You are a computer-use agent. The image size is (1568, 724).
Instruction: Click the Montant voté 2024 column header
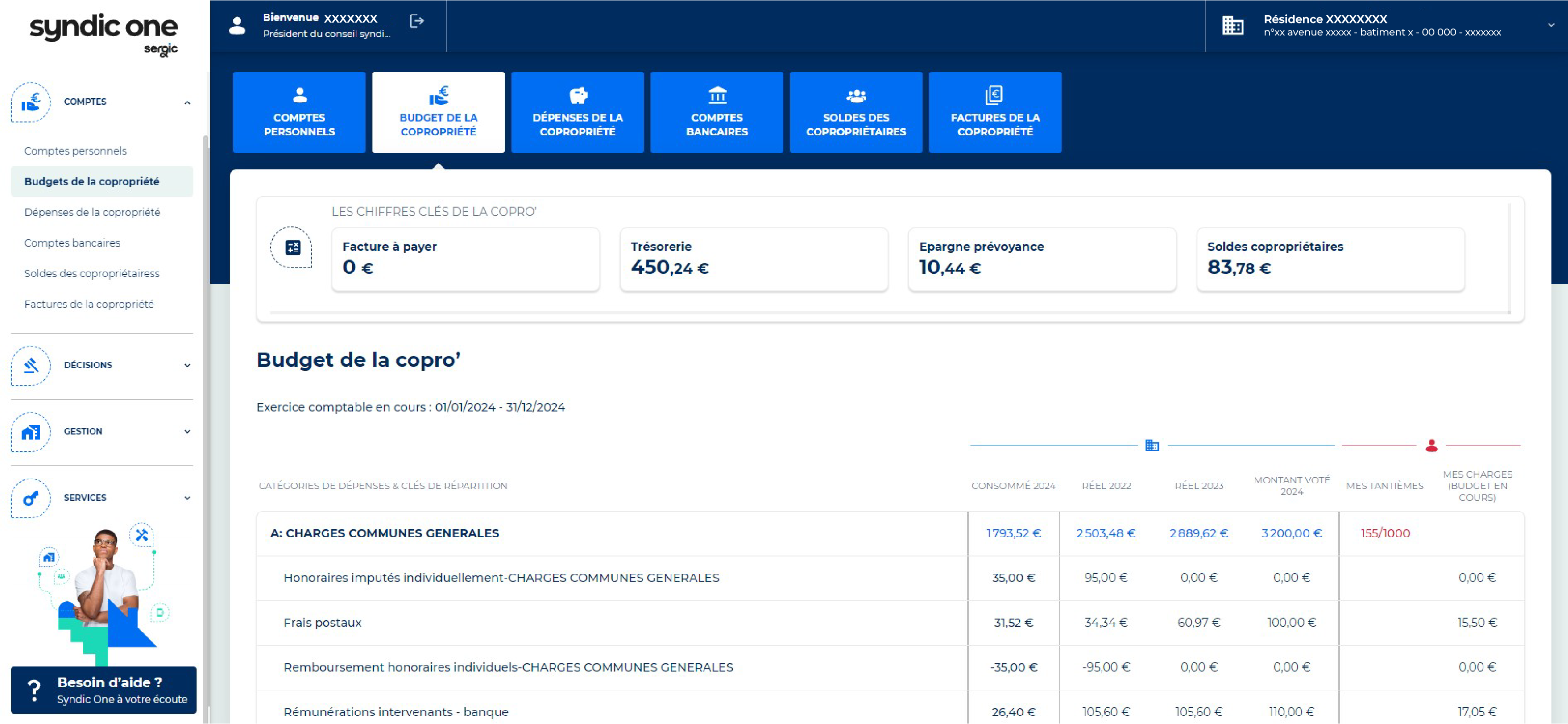1292,486
